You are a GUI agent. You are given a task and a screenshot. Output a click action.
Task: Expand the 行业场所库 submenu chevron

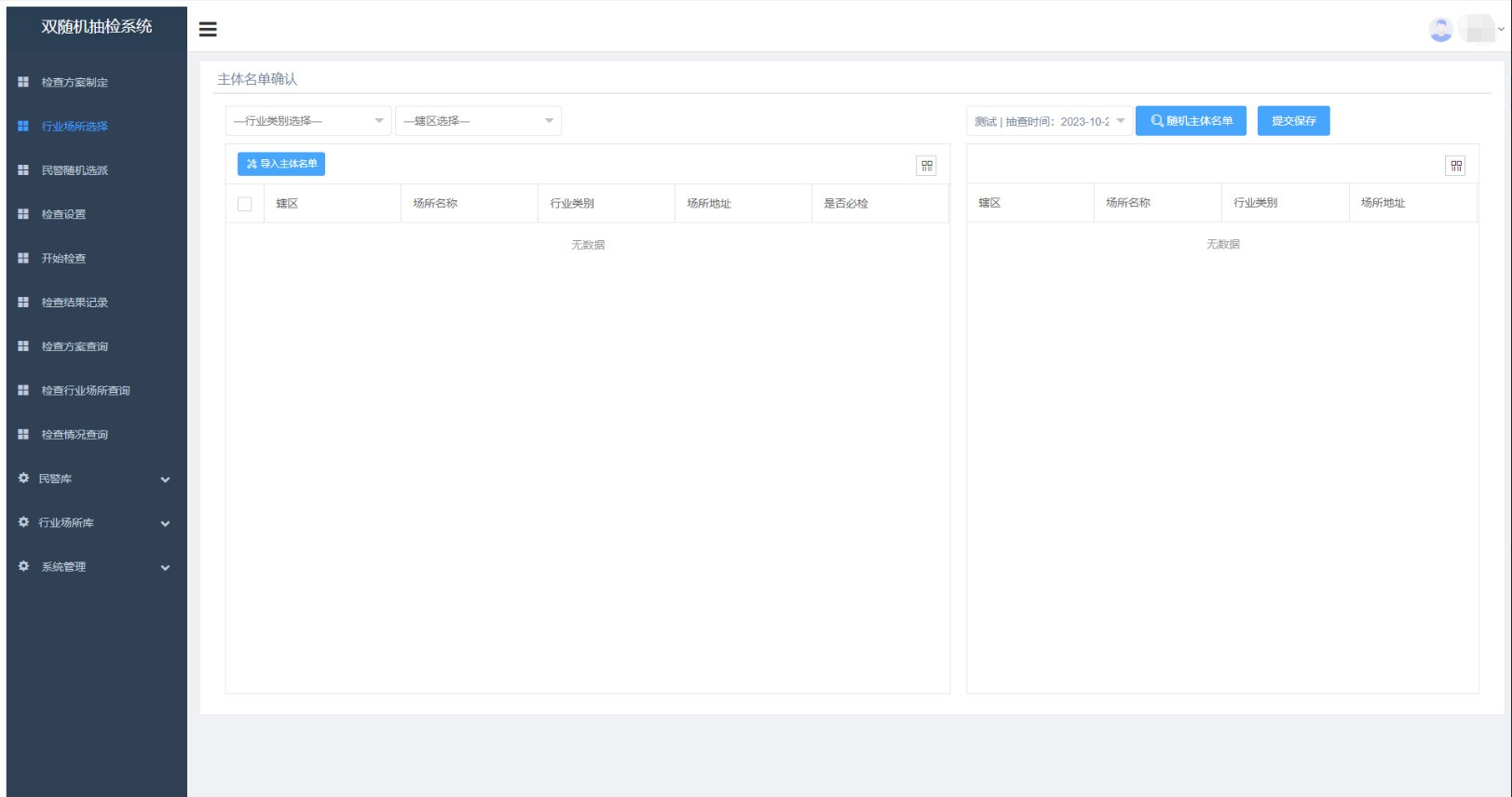[x=165, y=523]
